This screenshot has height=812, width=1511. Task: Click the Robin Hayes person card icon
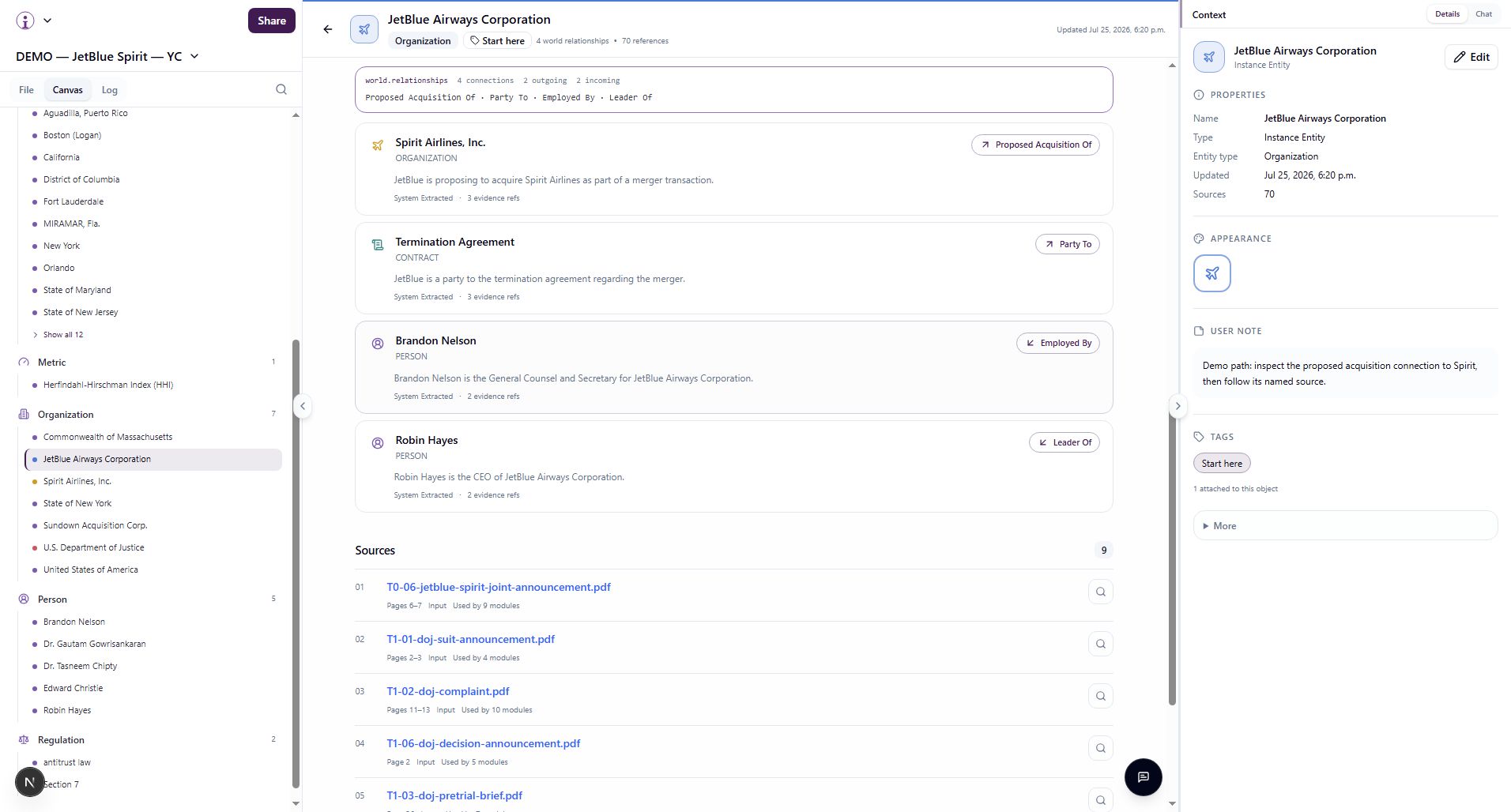[x=378, y=443]
